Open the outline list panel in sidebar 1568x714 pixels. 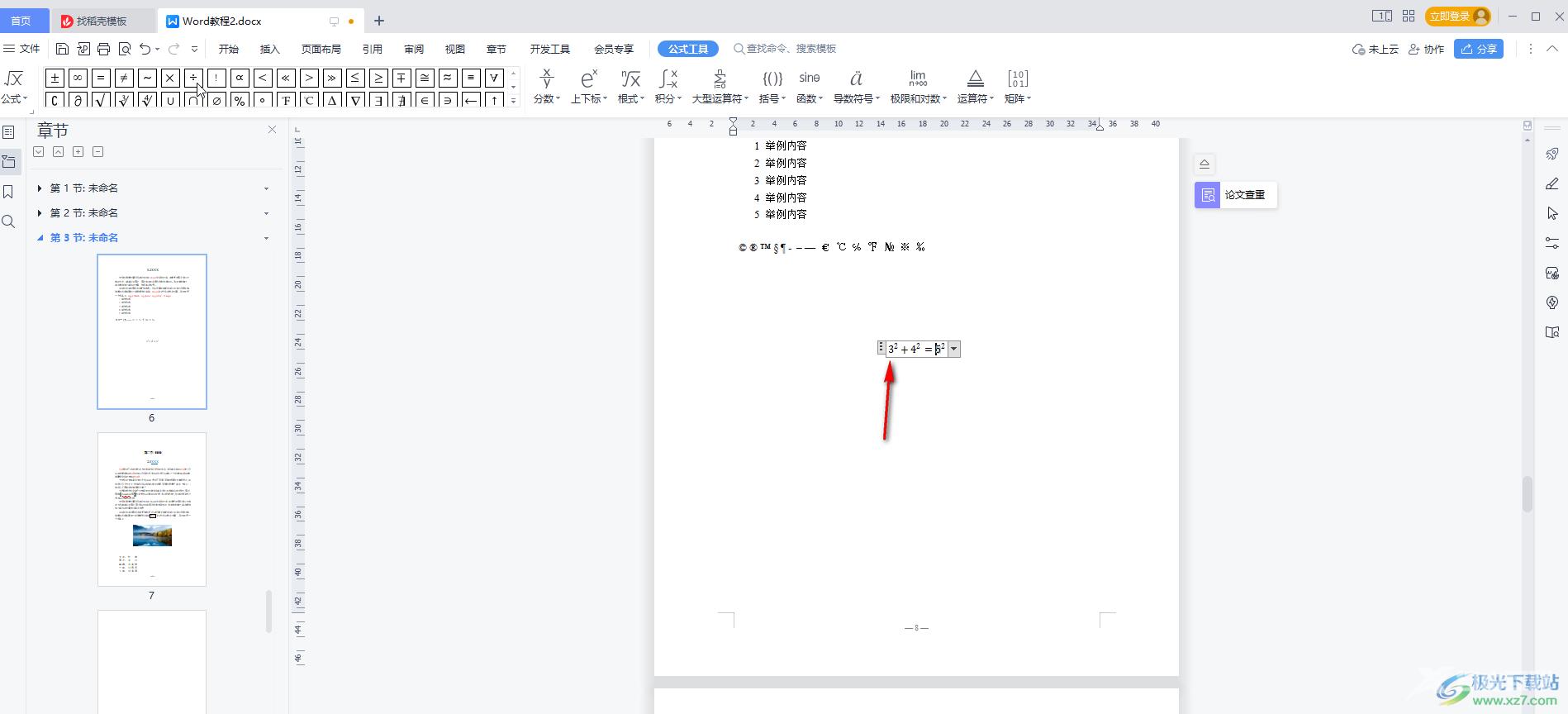click(8, 132)
